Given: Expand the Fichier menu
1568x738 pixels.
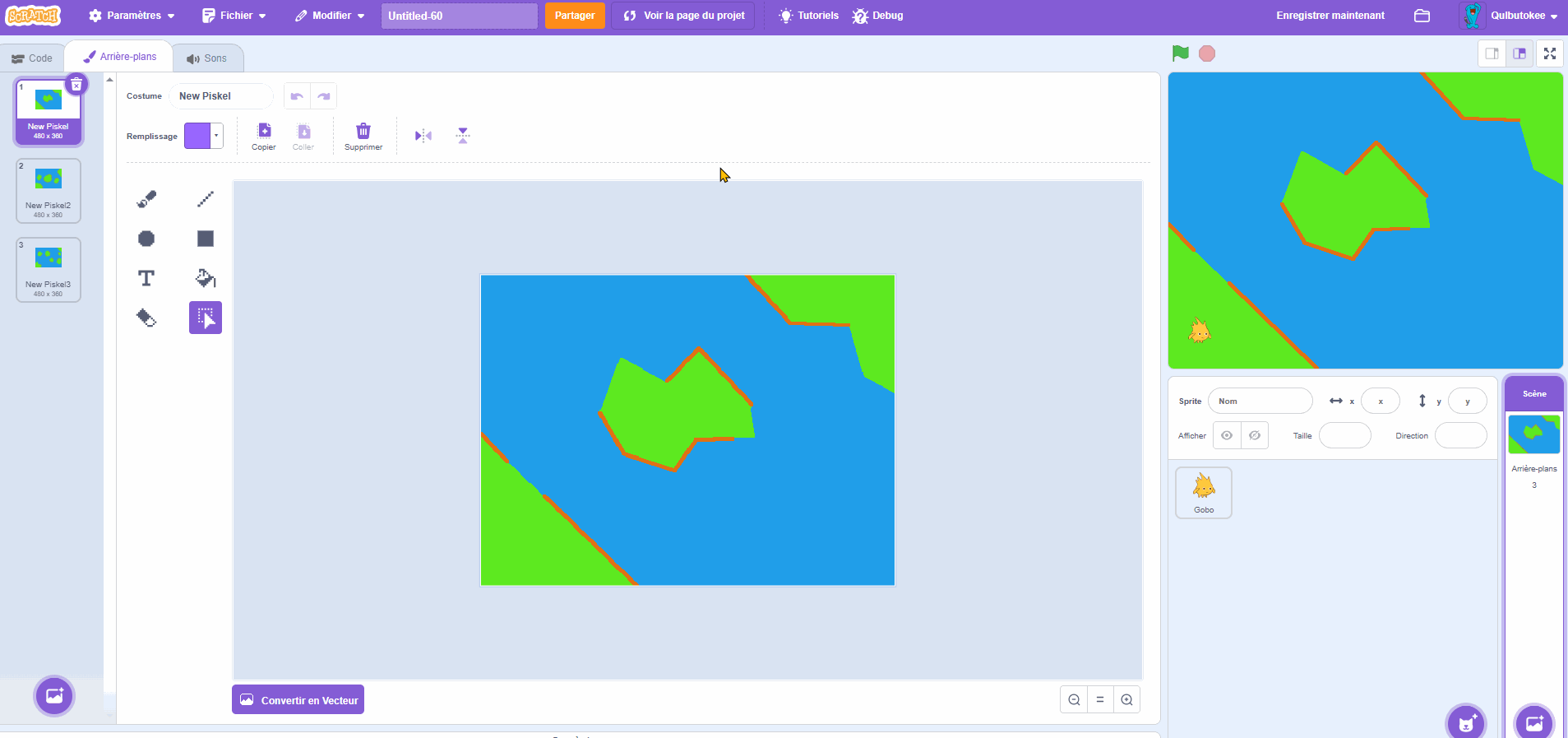Looking at the screenshot, I should (234, 16).
